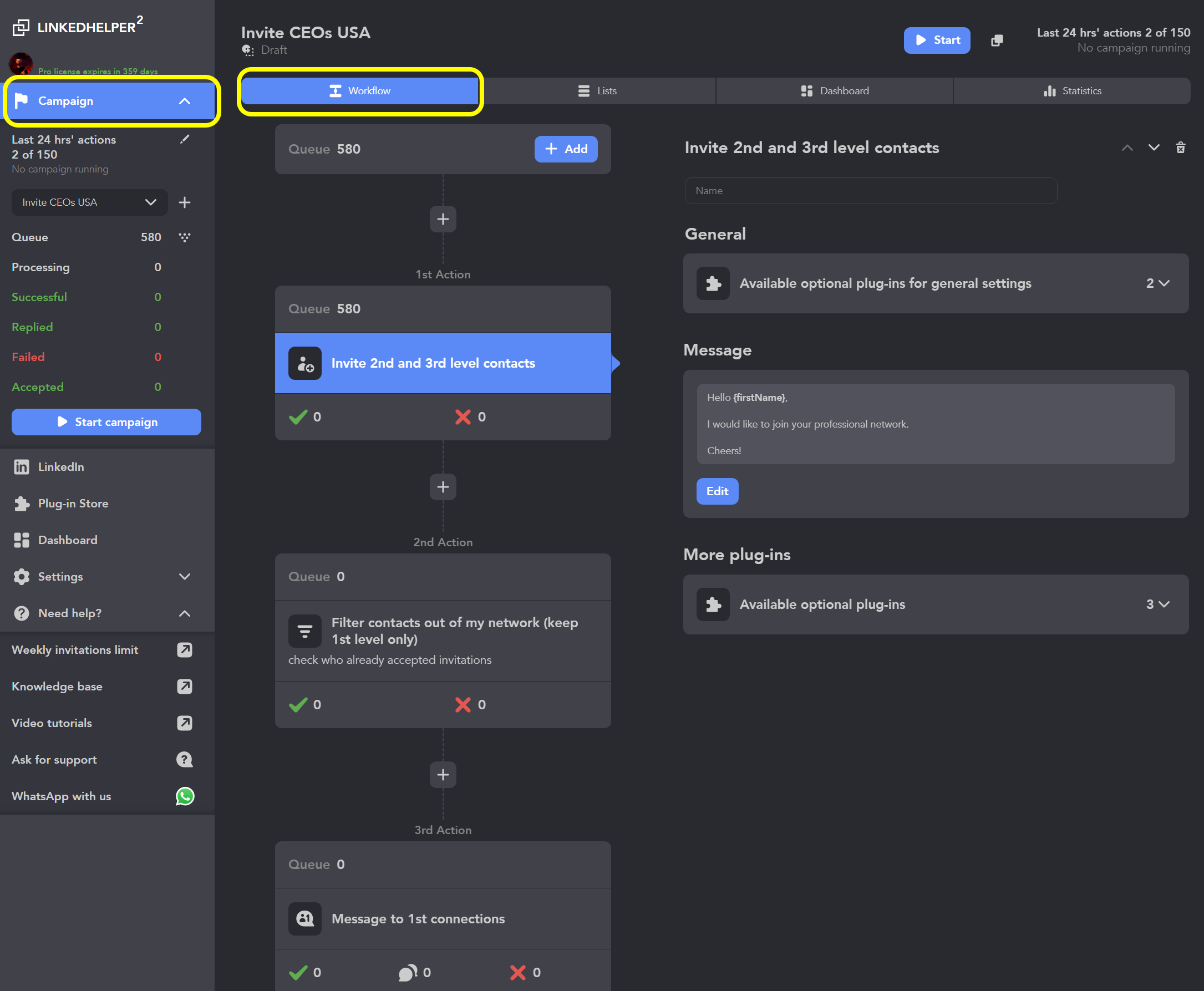Open LinkedIn section in sidebar
Image resolution: width=1204 pixels, height=991 pixels.
[x=60, y=467]
